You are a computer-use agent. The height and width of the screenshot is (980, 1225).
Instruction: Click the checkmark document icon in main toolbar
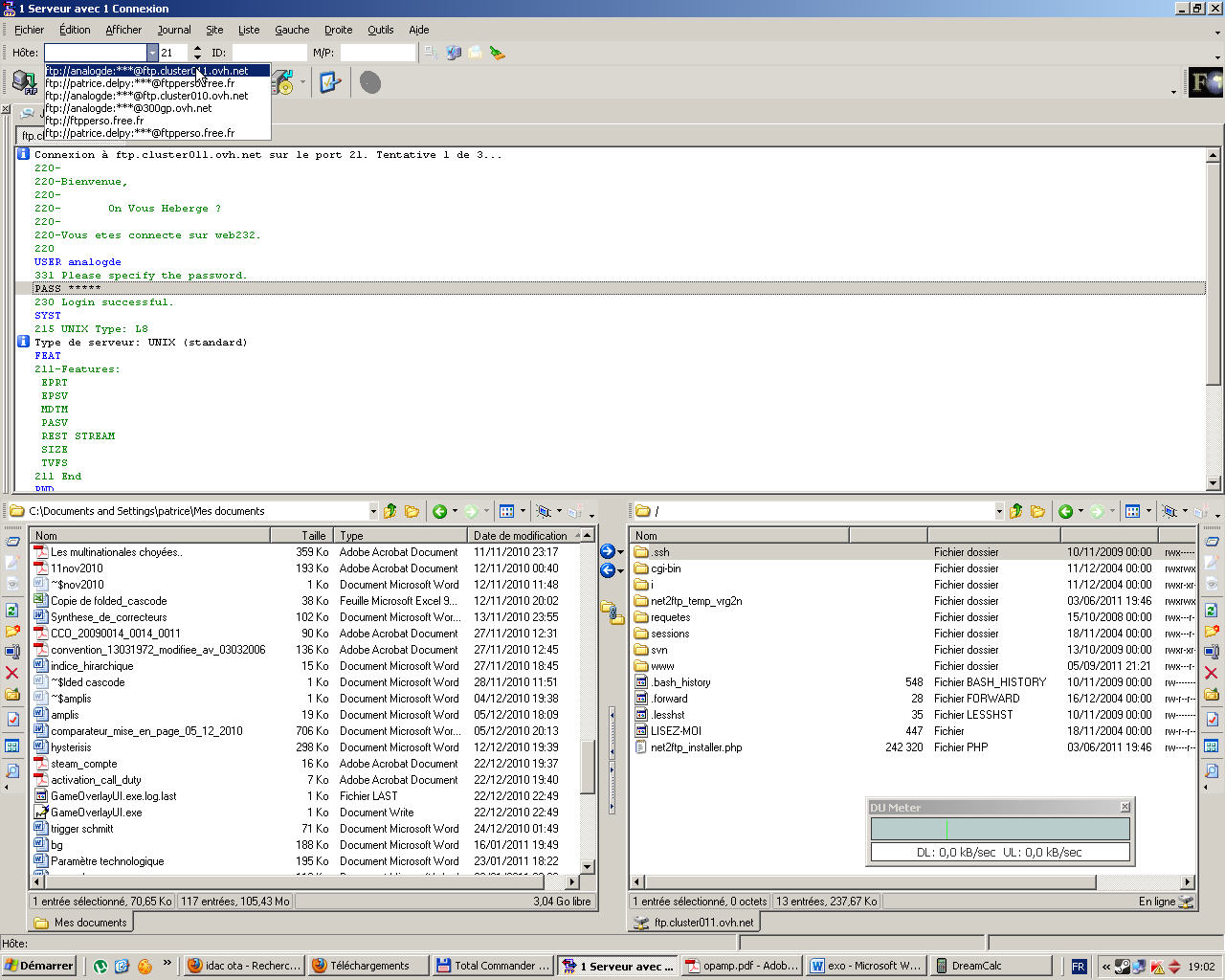click(x=330, y=83)
